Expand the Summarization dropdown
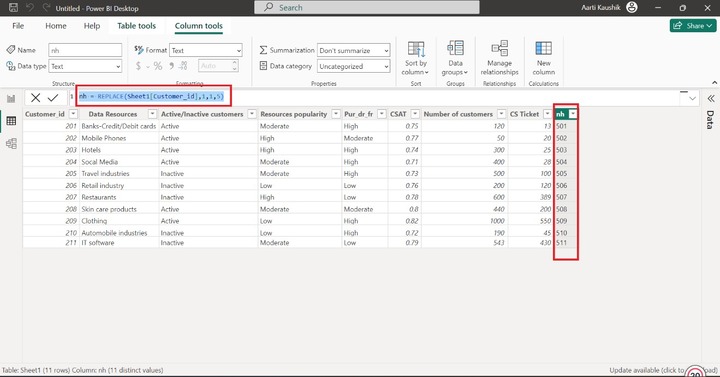 coord(354,50)
